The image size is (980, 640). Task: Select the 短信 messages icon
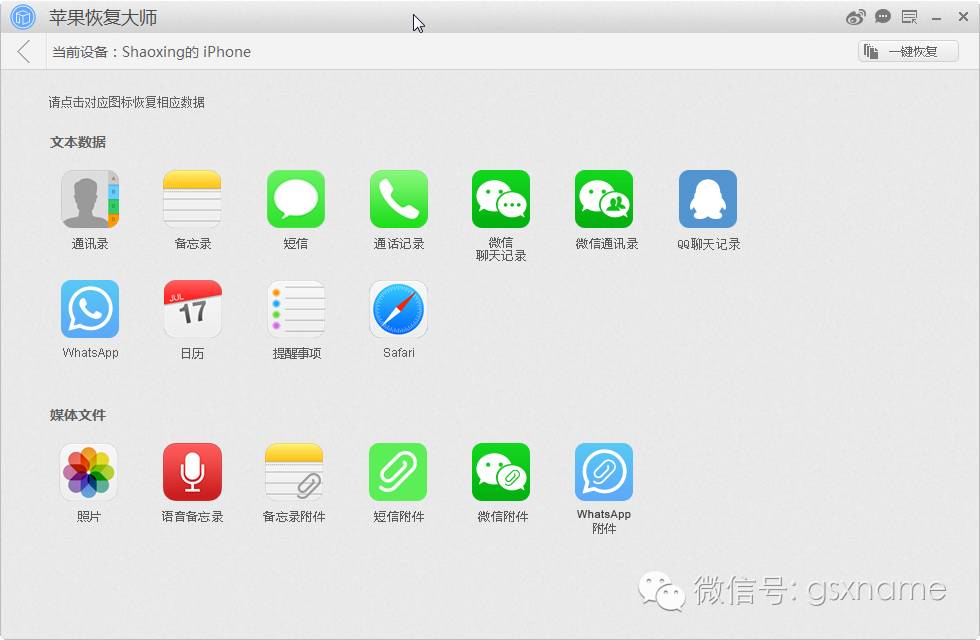click(x=296, y=199)
